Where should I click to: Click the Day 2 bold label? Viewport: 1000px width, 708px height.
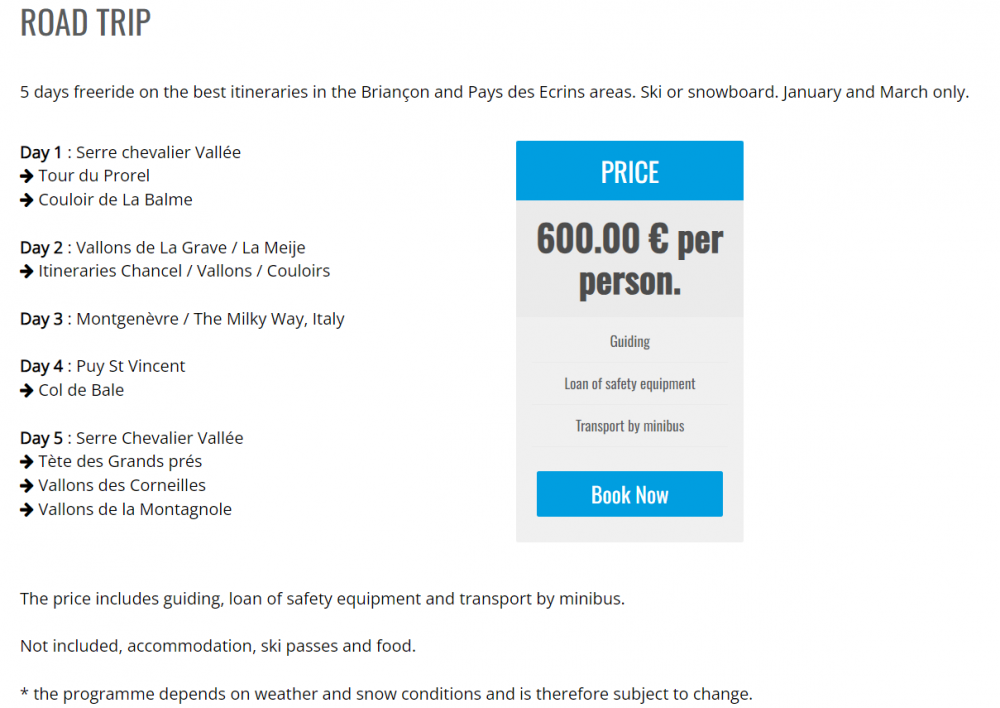coord(41,248)
